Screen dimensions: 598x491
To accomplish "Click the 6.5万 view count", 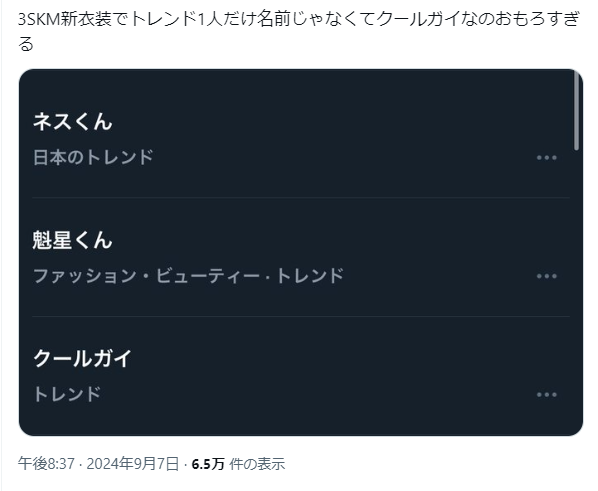I will click(208, 464).
